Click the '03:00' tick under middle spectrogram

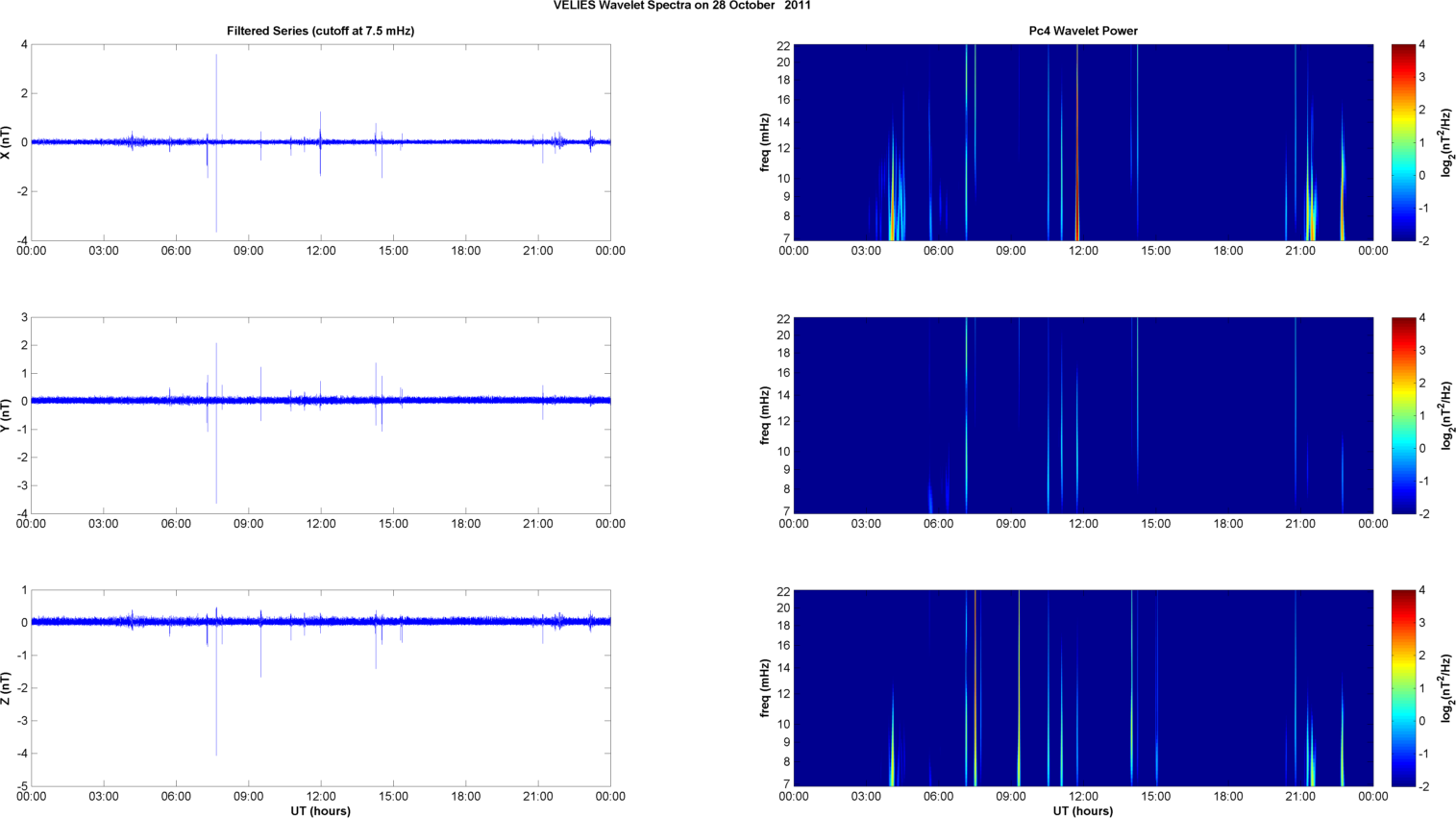coord(866,524)
